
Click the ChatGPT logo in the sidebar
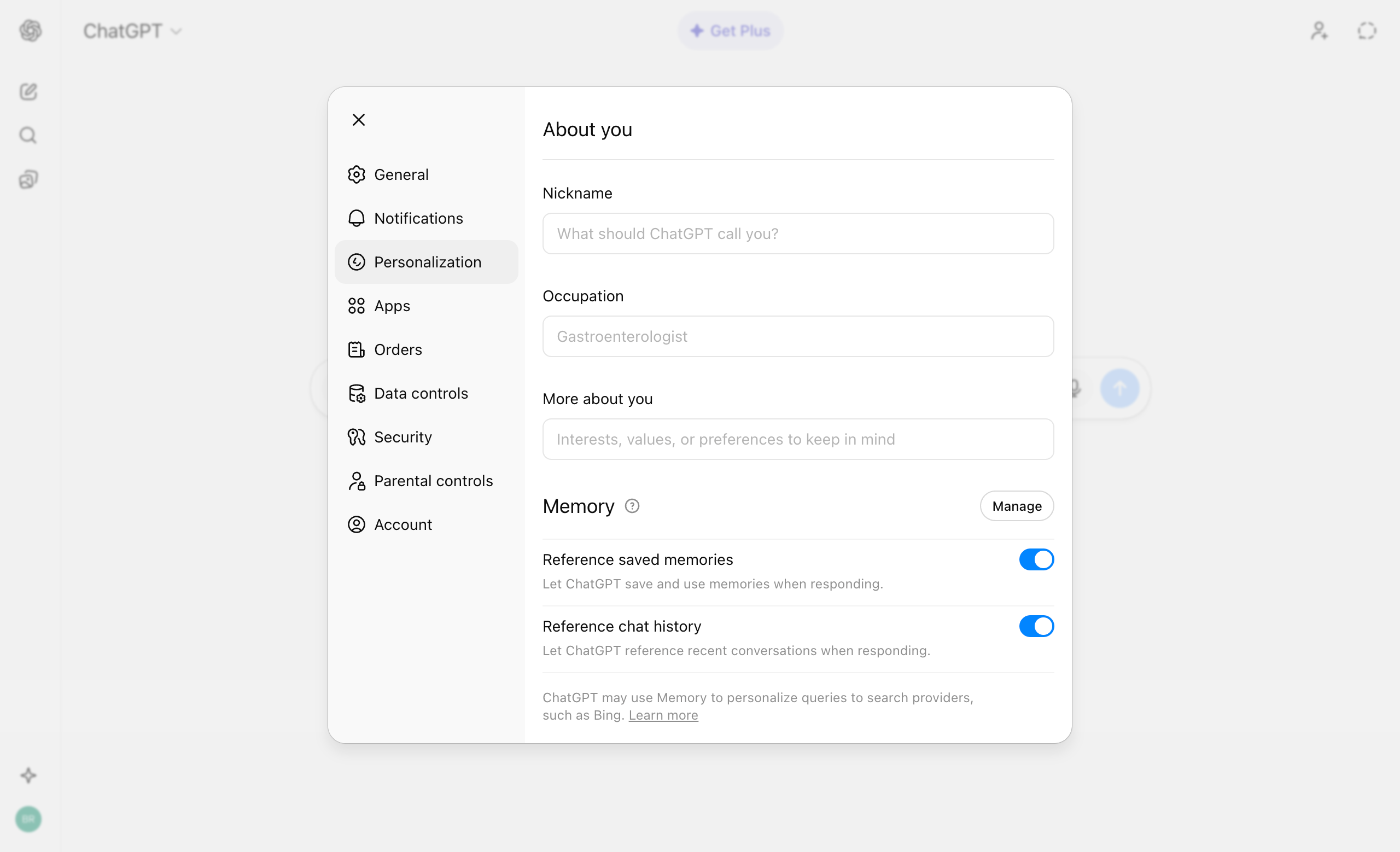[31, 31]
